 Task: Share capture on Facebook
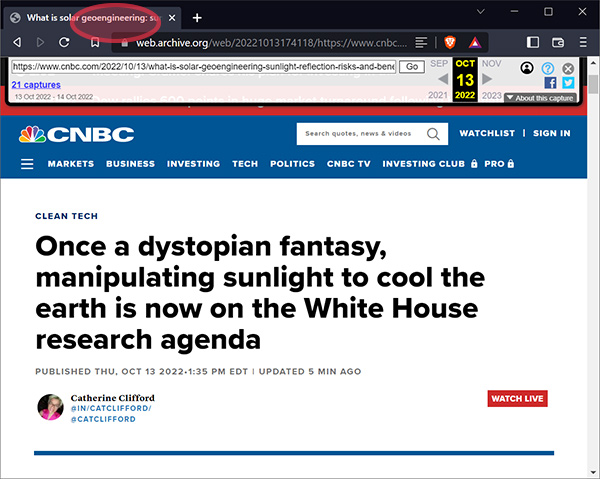[x=550, y=83]
